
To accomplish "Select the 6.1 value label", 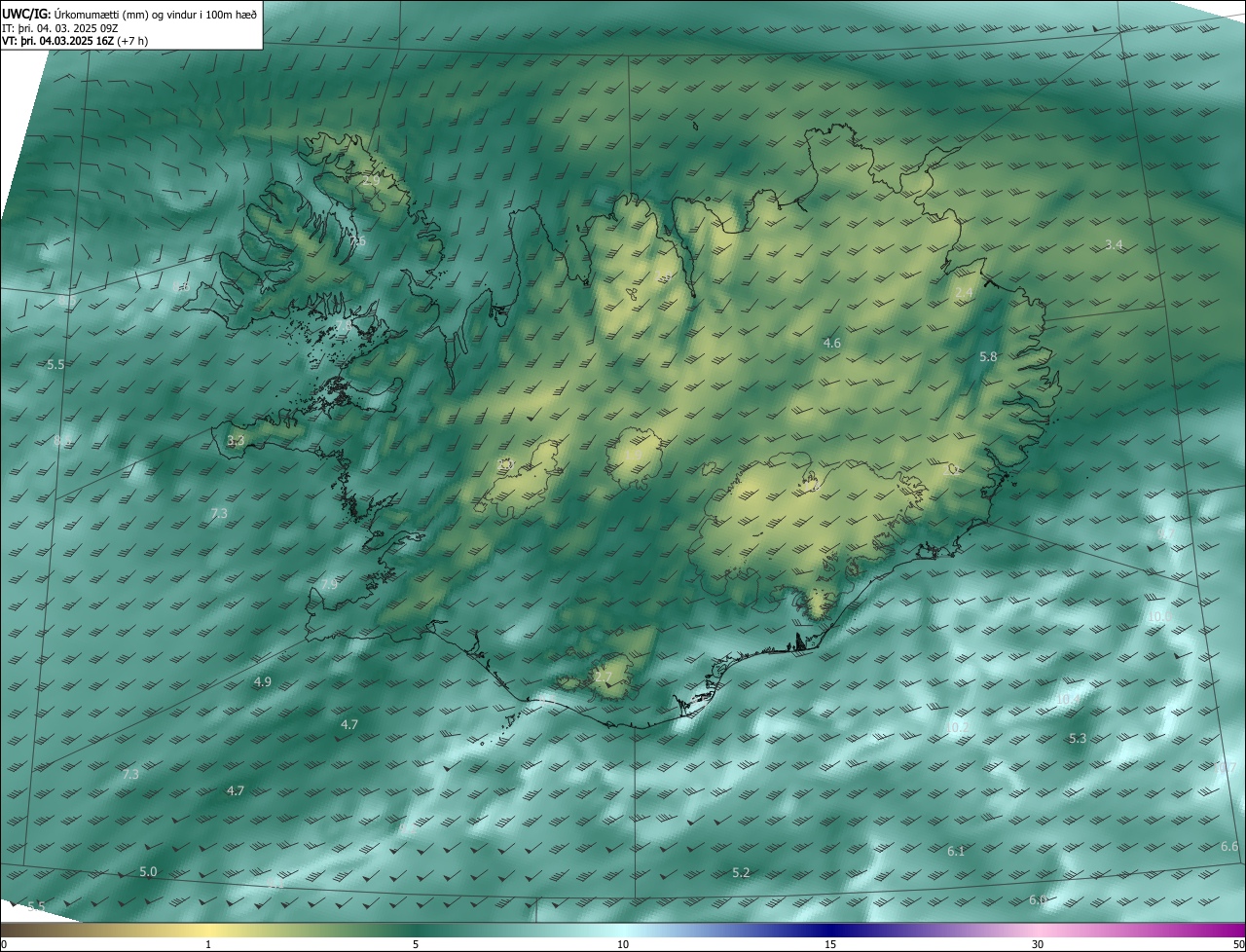I will pyautogui.click(x=956, y=851).
